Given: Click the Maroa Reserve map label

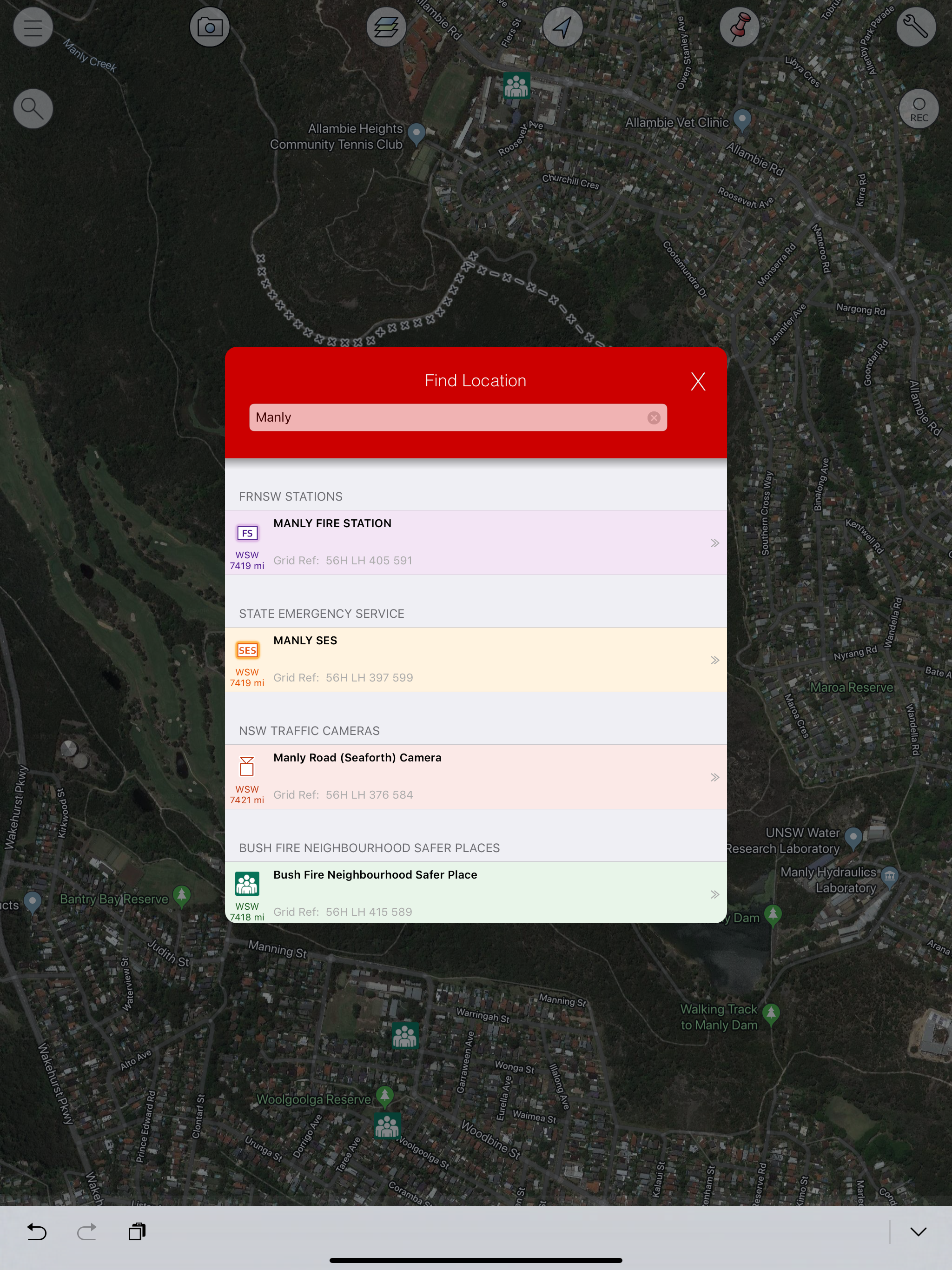Looking at the screenshot, I should click(x=852, y=687).
